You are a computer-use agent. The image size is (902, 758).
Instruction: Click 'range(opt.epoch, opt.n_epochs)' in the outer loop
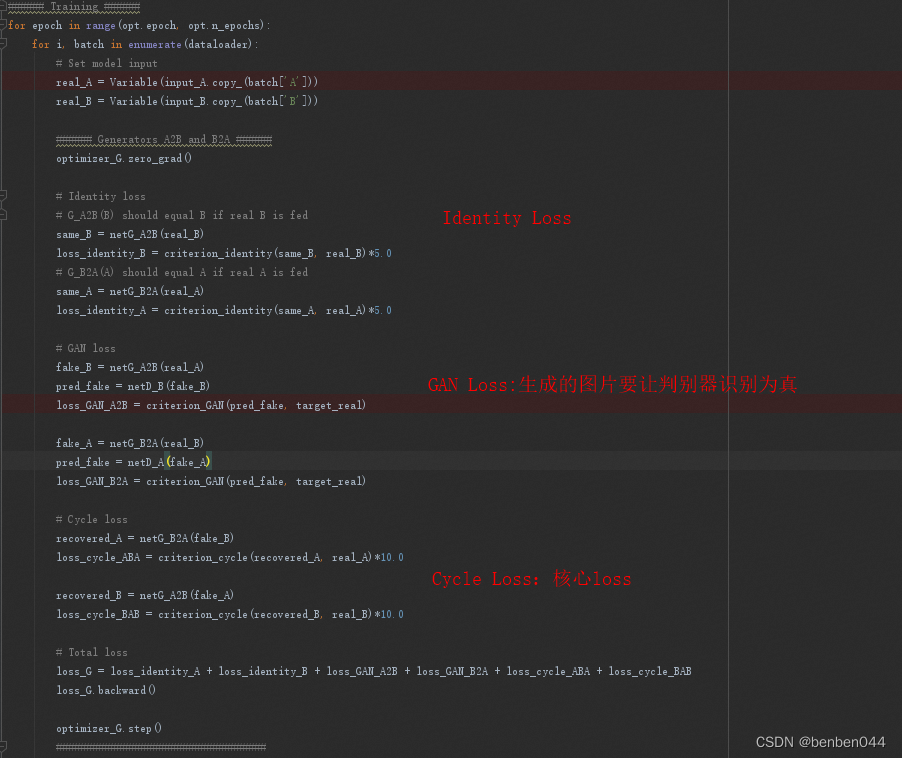(x=175, y=25)
